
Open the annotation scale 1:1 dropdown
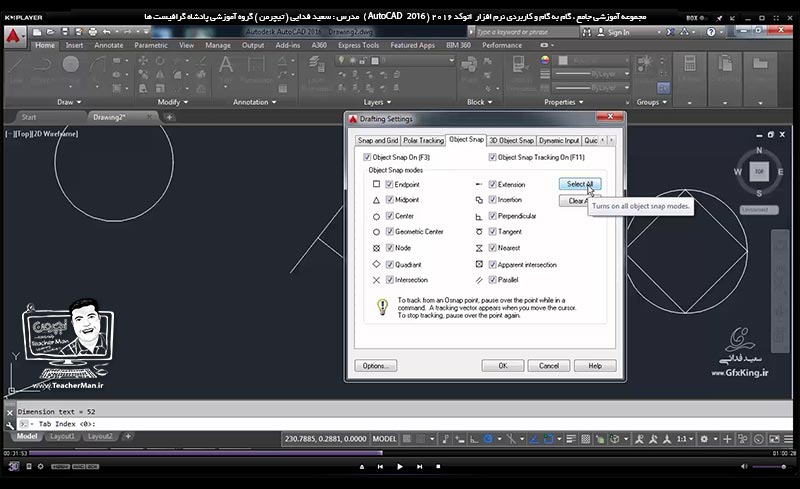point(685,439)
